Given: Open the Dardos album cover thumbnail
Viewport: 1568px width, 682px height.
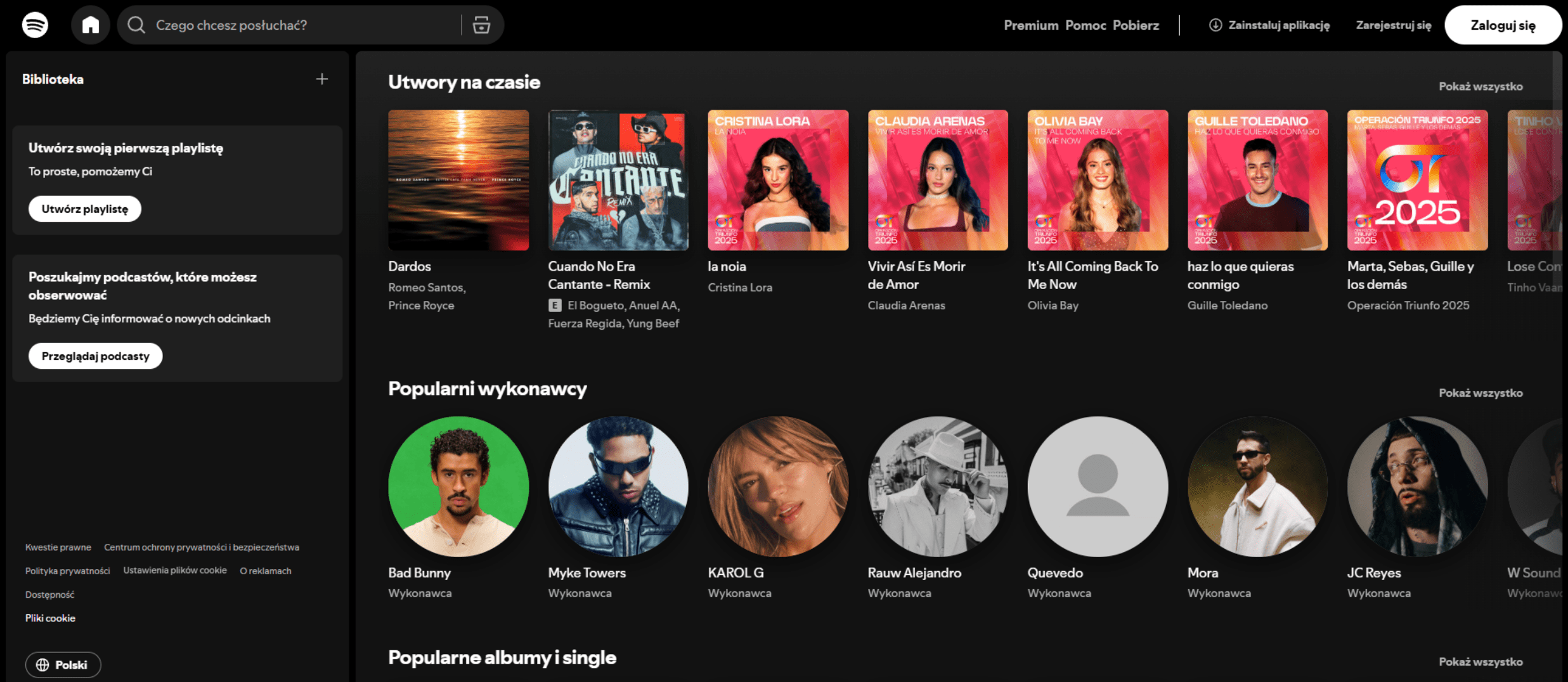Looking at the screenshot, I should (x=458, y=180).
